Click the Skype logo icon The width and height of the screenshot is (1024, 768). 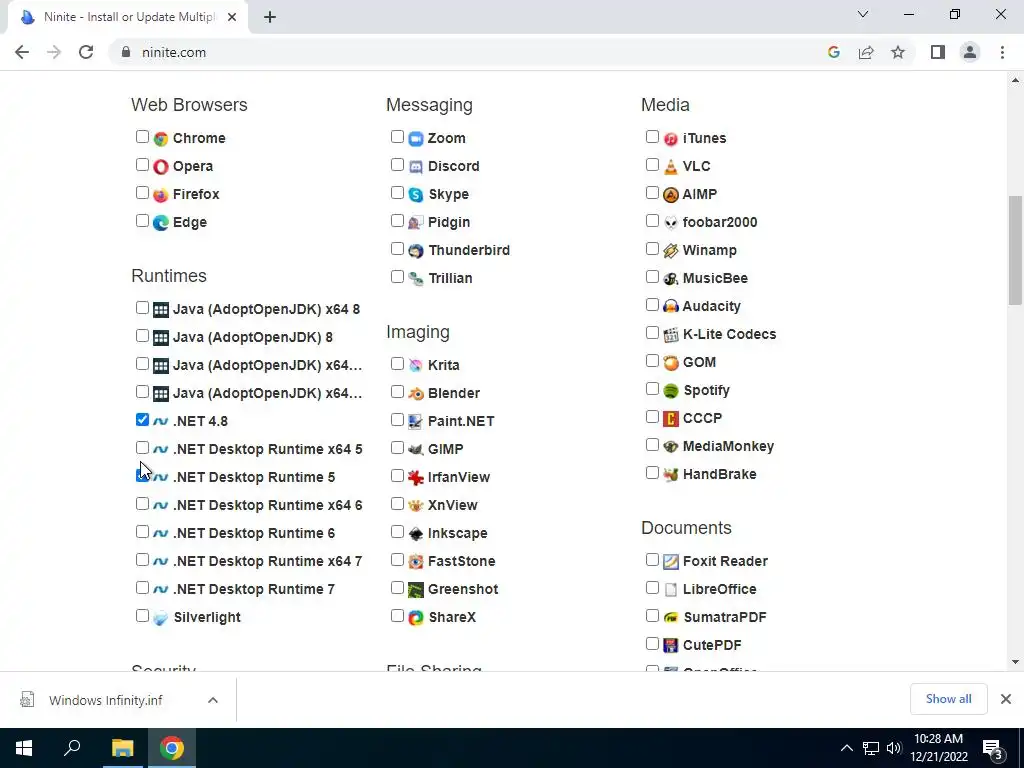[416, 195]
